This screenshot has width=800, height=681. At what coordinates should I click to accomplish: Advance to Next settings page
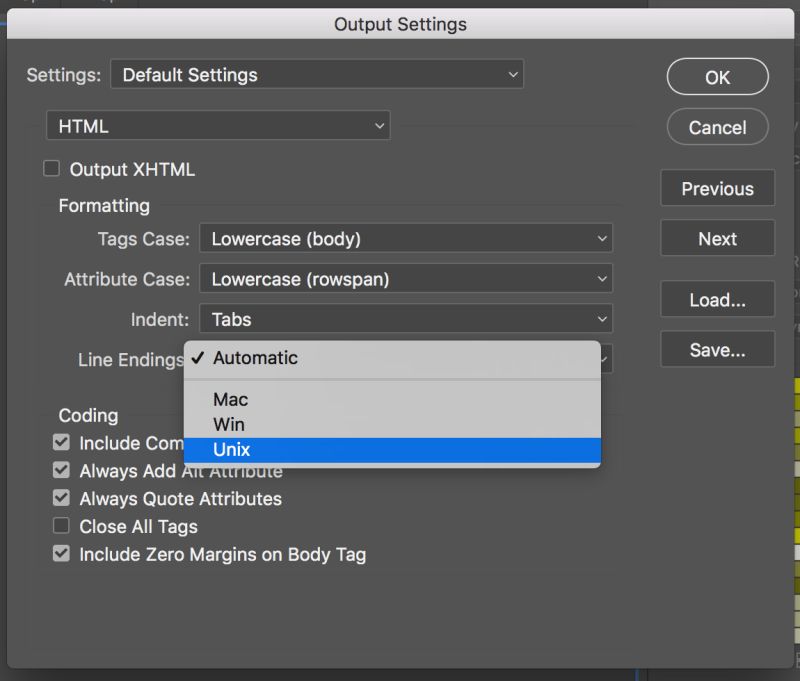(x=717, y=239)
